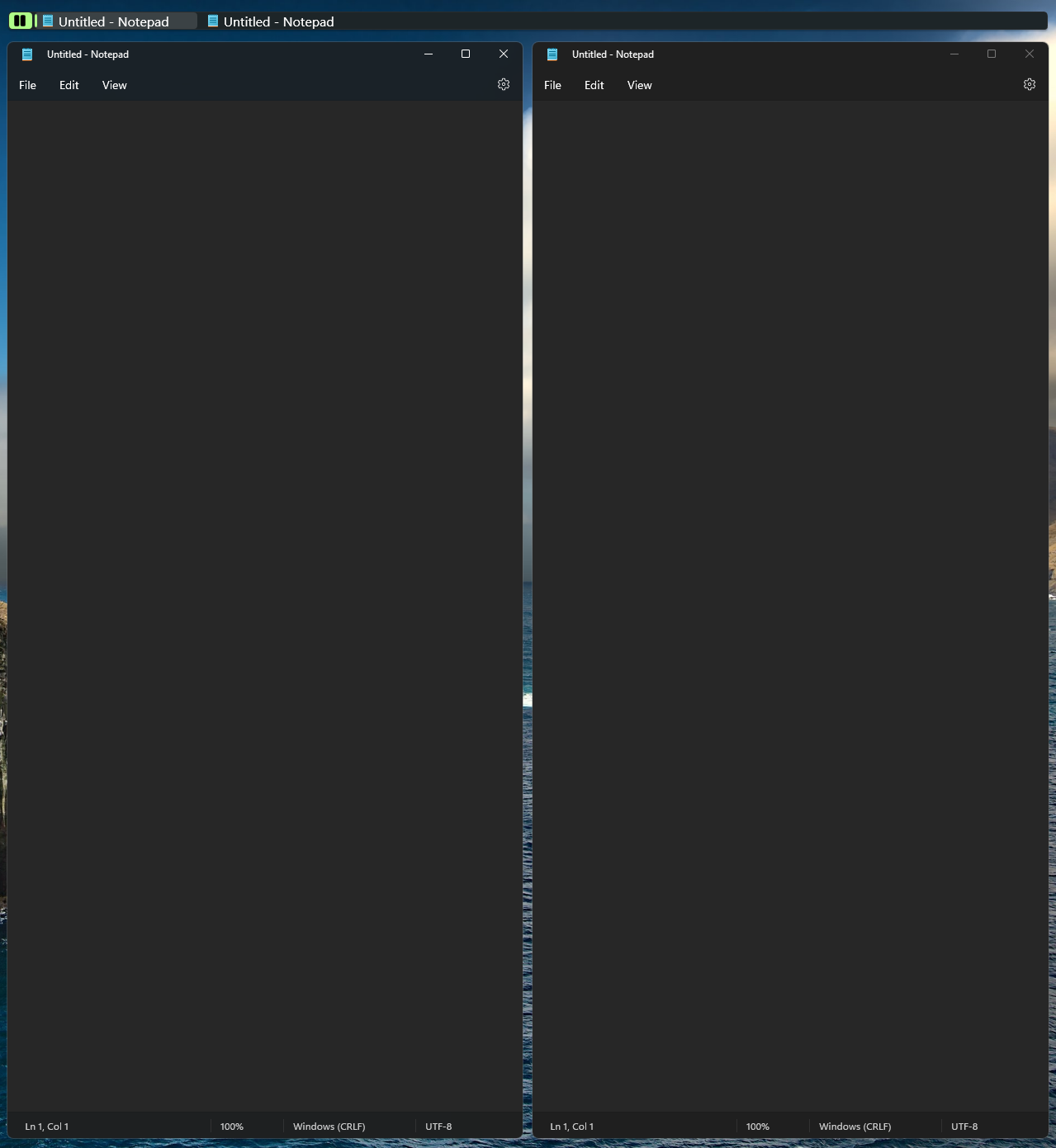Open View menu in right Notepad window
1056x1148 pixels.
pos(640,85)
